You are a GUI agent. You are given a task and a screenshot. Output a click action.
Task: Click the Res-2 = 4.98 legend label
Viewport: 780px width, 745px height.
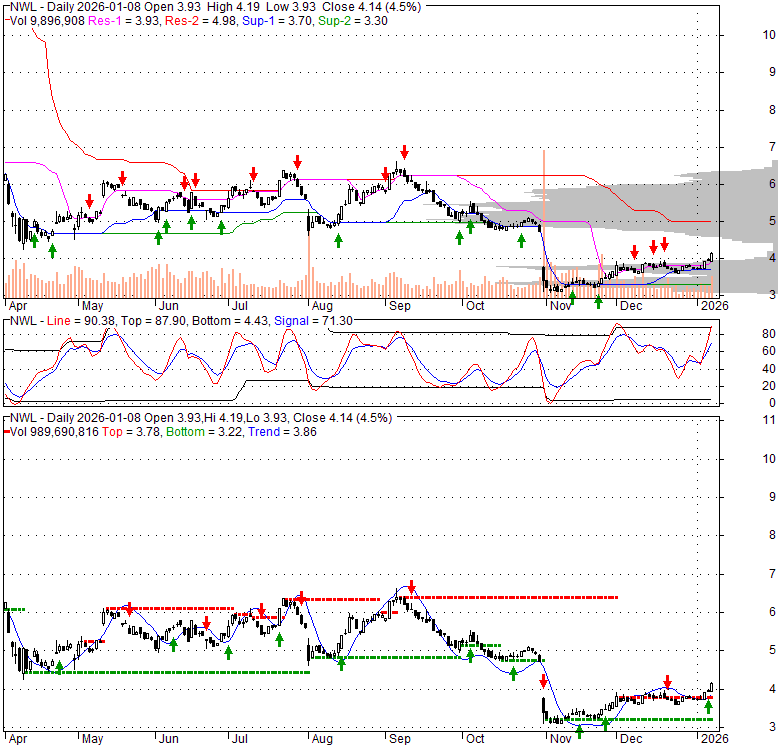click(201, 21)
